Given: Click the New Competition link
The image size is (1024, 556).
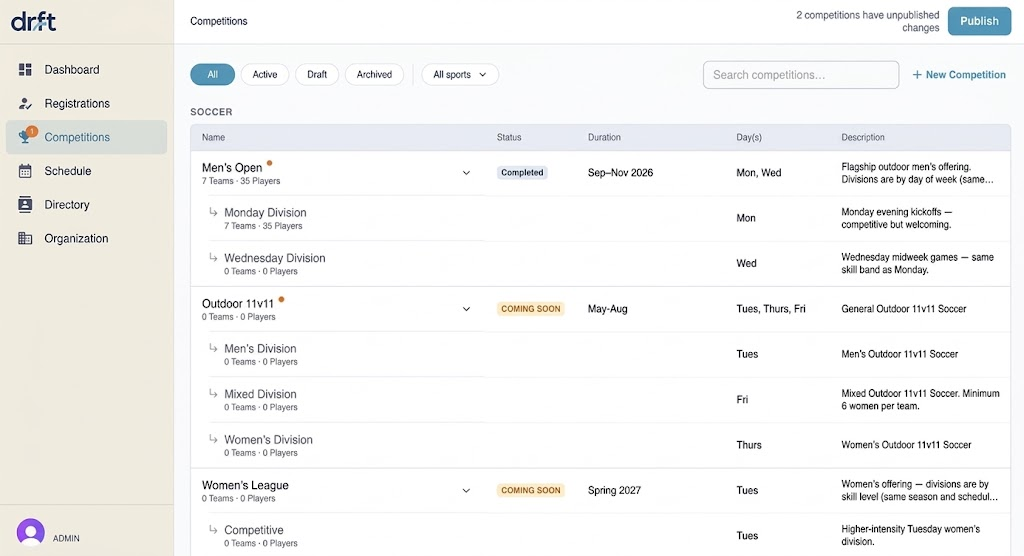Looking at the screenshot, I should tap(959, 74).
